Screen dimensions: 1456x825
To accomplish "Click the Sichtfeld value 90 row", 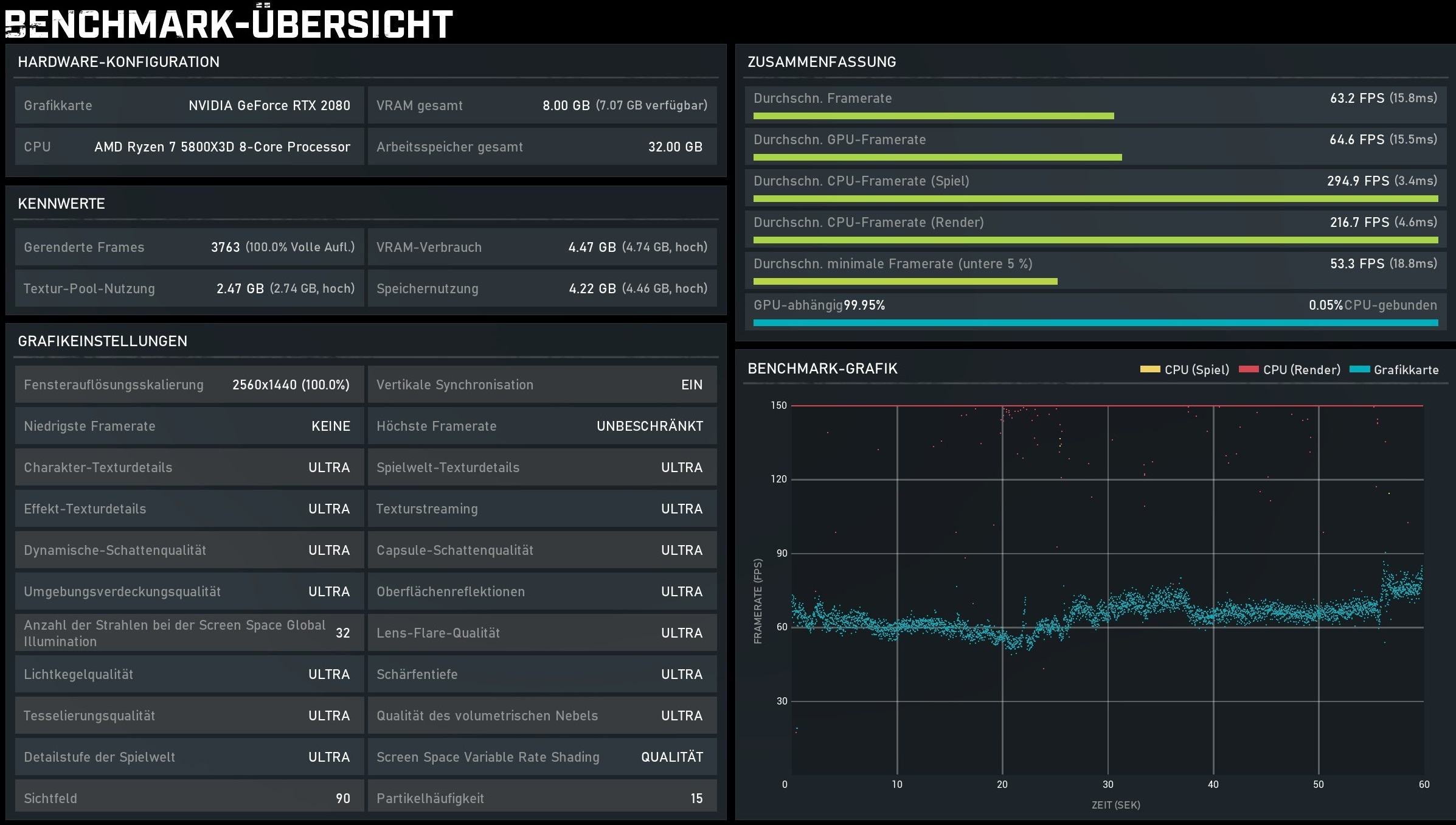I will coord(189,798).
